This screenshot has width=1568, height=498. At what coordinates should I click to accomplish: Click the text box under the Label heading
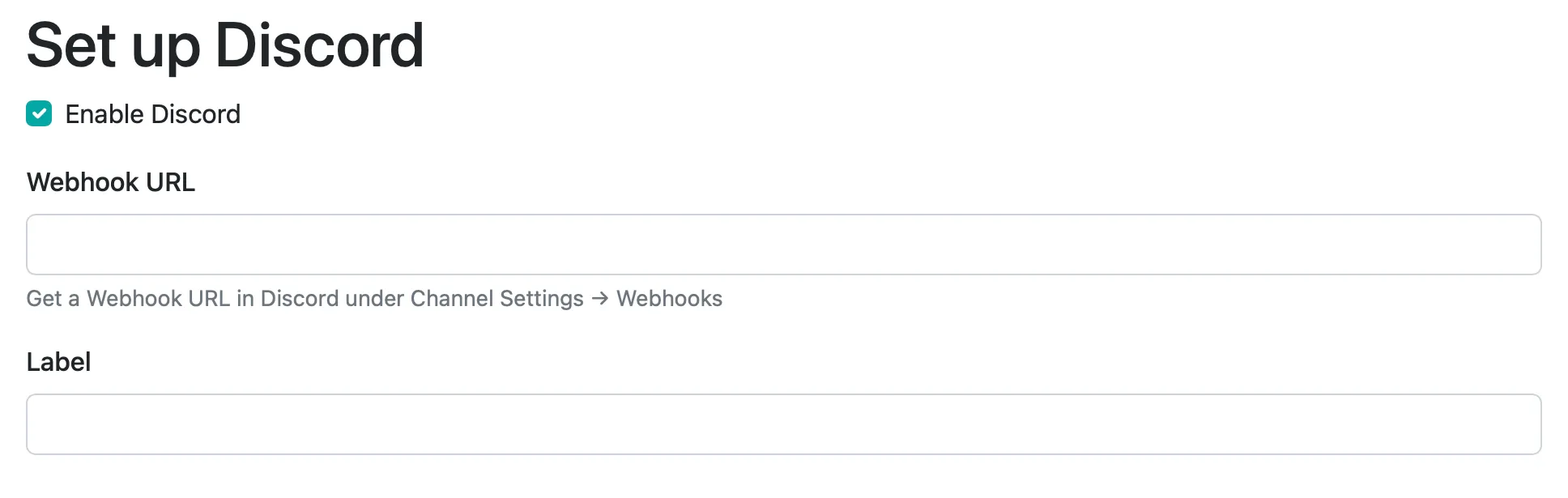[x=783, y=424]
